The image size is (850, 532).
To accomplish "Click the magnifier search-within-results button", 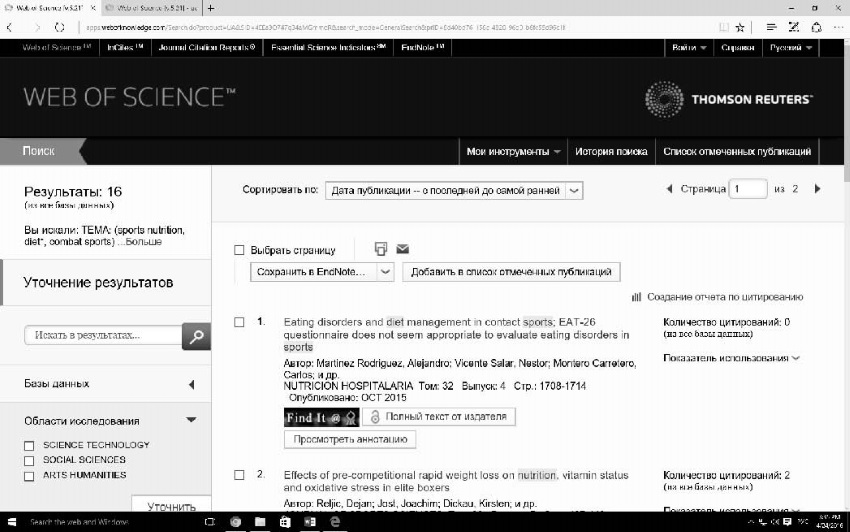I will coord(196,336).
